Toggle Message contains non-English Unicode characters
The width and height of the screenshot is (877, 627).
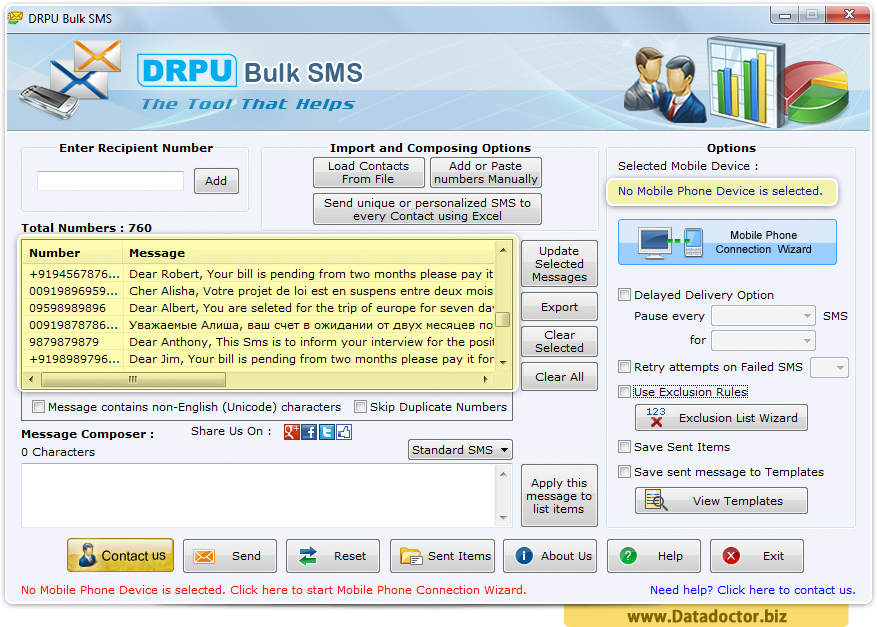click(x=38, y=407)
